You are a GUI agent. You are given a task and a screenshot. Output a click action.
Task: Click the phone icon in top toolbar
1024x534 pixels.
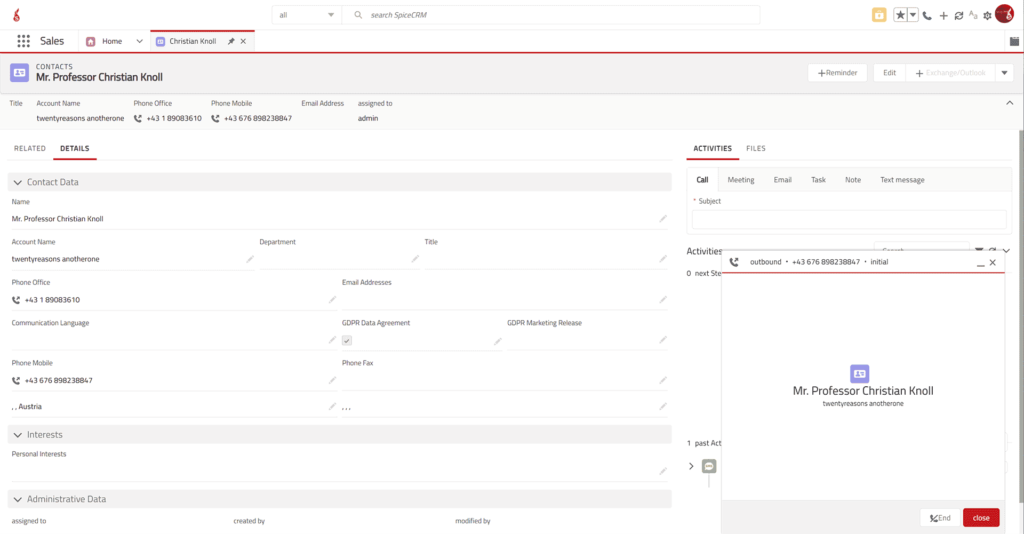point(927,15)
